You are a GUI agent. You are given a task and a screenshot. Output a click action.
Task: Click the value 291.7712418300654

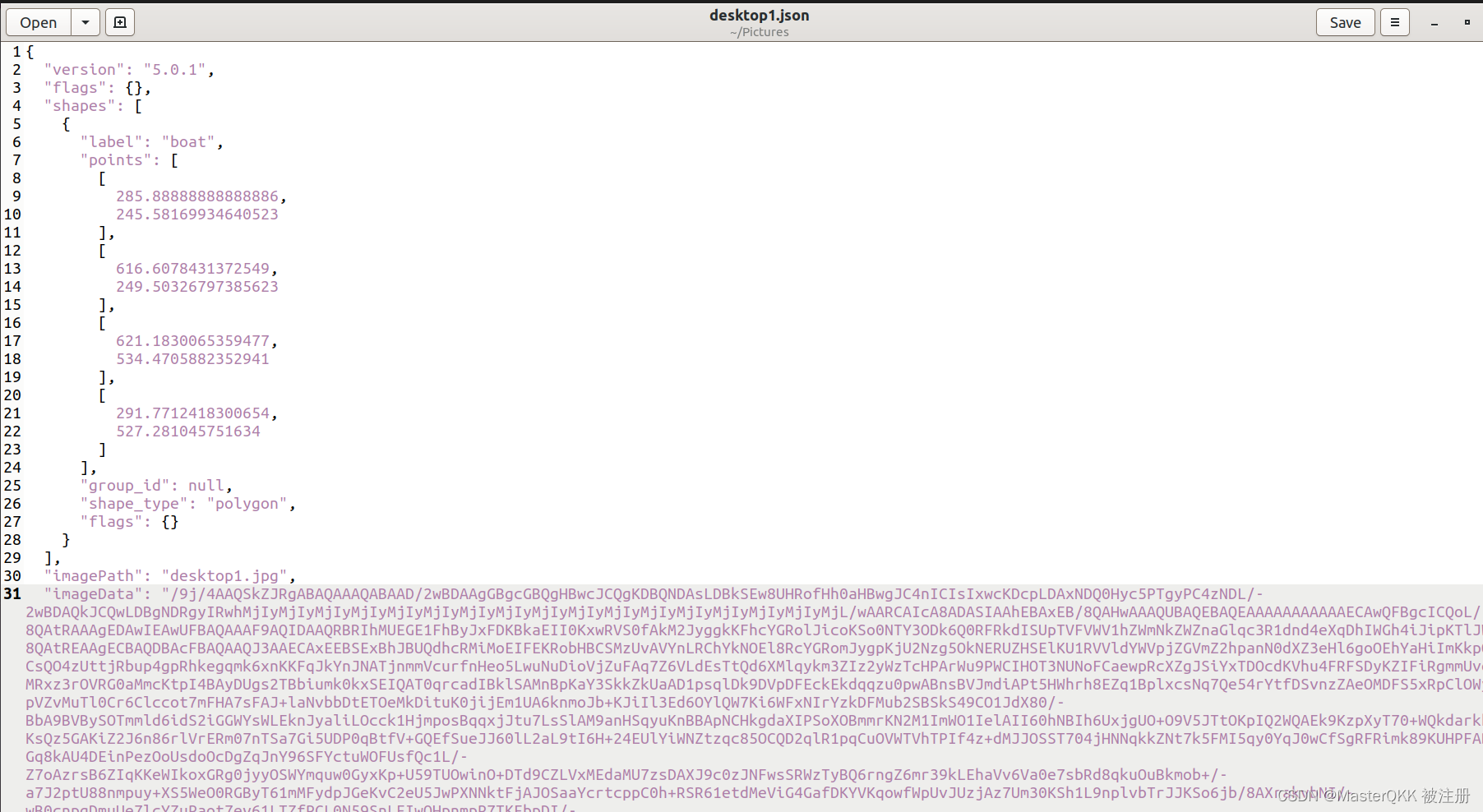point(192,413)
